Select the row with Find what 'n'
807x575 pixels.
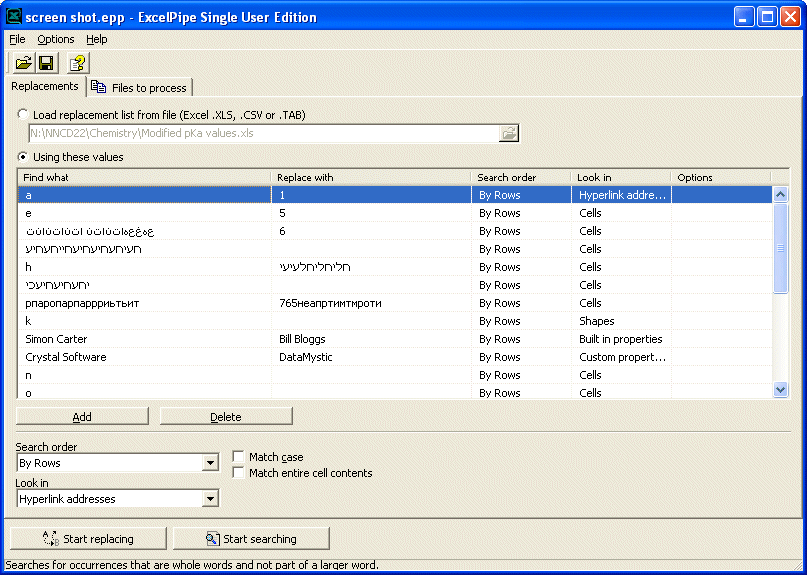(395, 375)
